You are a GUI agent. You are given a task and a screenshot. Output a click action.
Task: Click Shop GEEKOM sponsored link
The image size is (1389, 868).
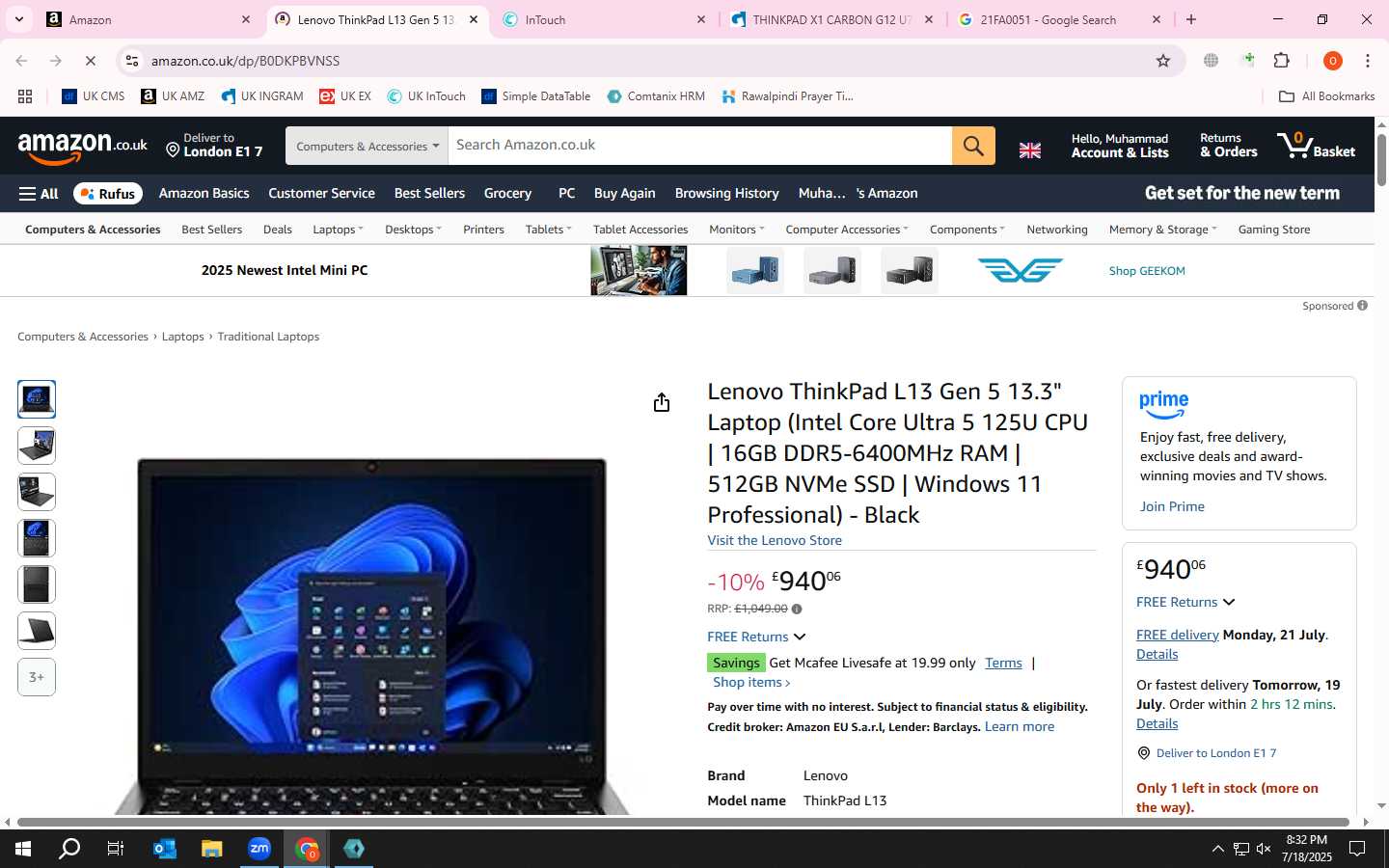click(x=1147, y=271)
